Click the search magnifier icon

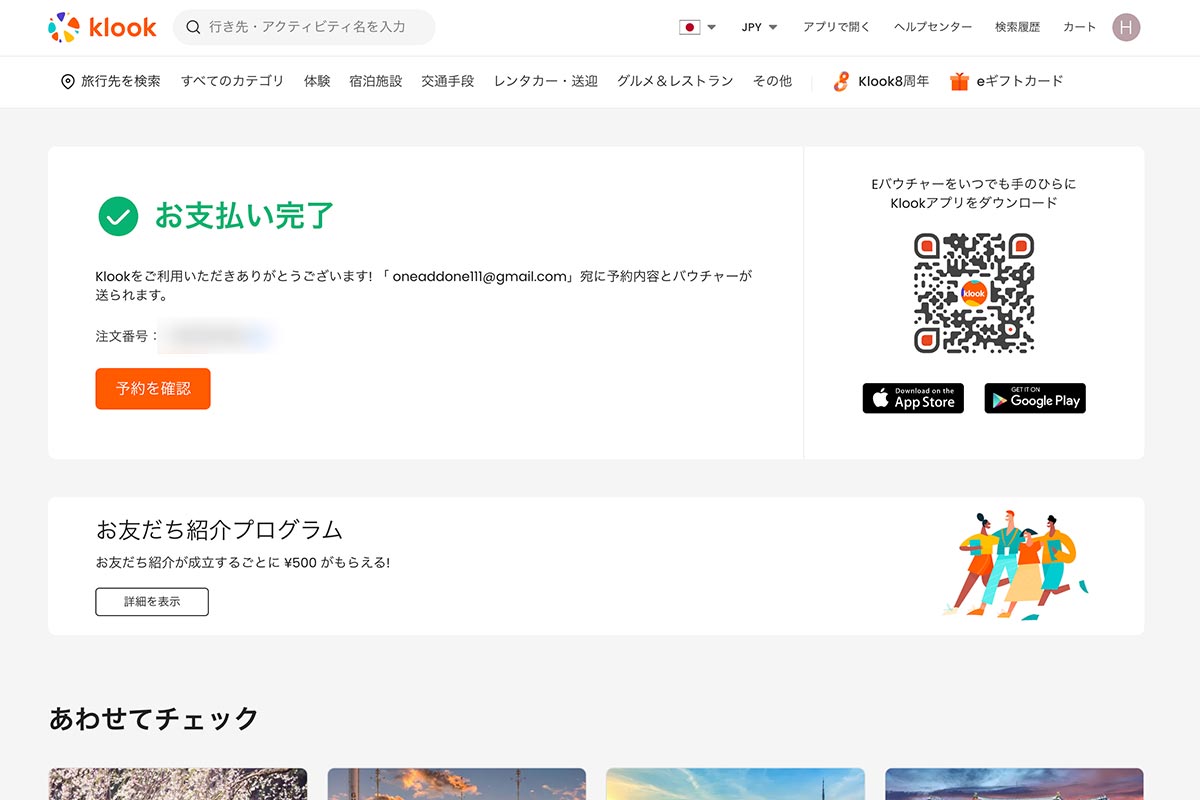194,27
